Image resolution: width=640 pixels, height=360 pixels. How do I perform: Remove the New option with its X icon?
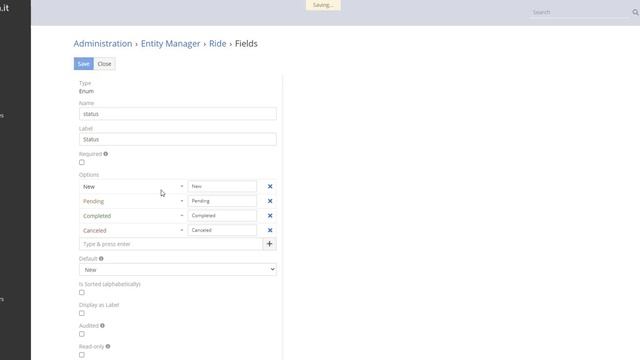click(x=270, y=186)
